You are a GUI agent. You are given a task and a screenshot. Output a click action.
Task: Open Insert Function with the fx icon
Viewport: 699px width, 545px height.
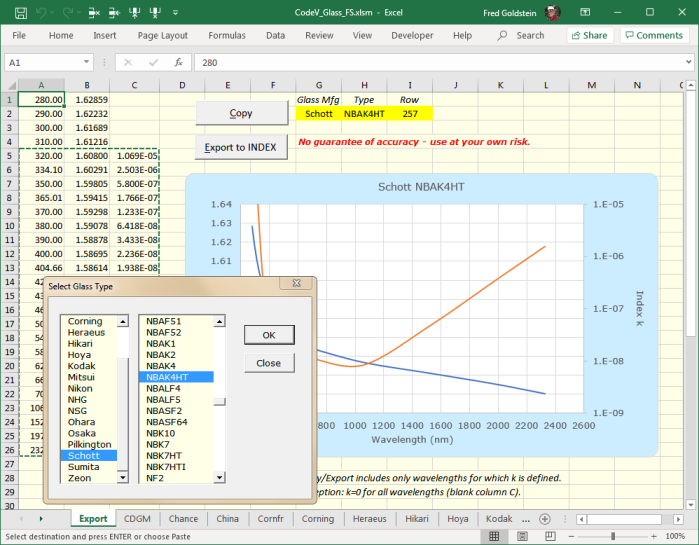pyautogui.click(x=178, y=62)
